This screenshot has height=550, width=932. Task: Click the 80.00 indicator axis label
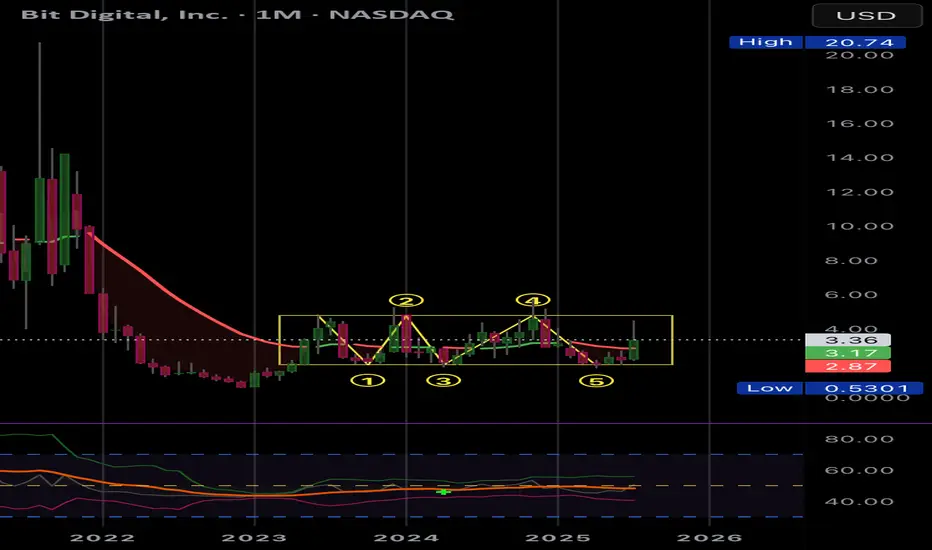[x=859, y=439]
